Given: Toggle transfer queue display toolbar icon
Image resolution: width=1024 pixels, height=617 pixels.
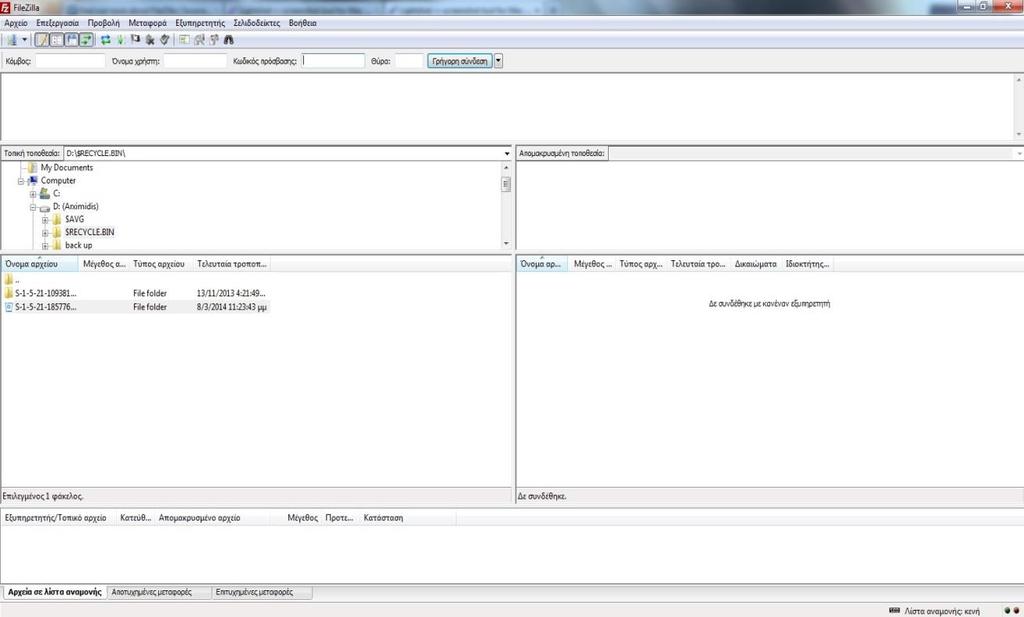Looking at the screenshot, I should [x=86, y=40].
